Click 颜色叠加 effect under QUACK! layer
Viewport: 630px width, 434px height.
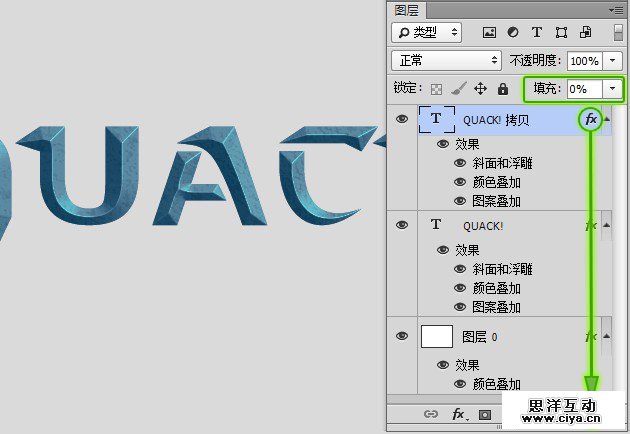pos(497,288)
